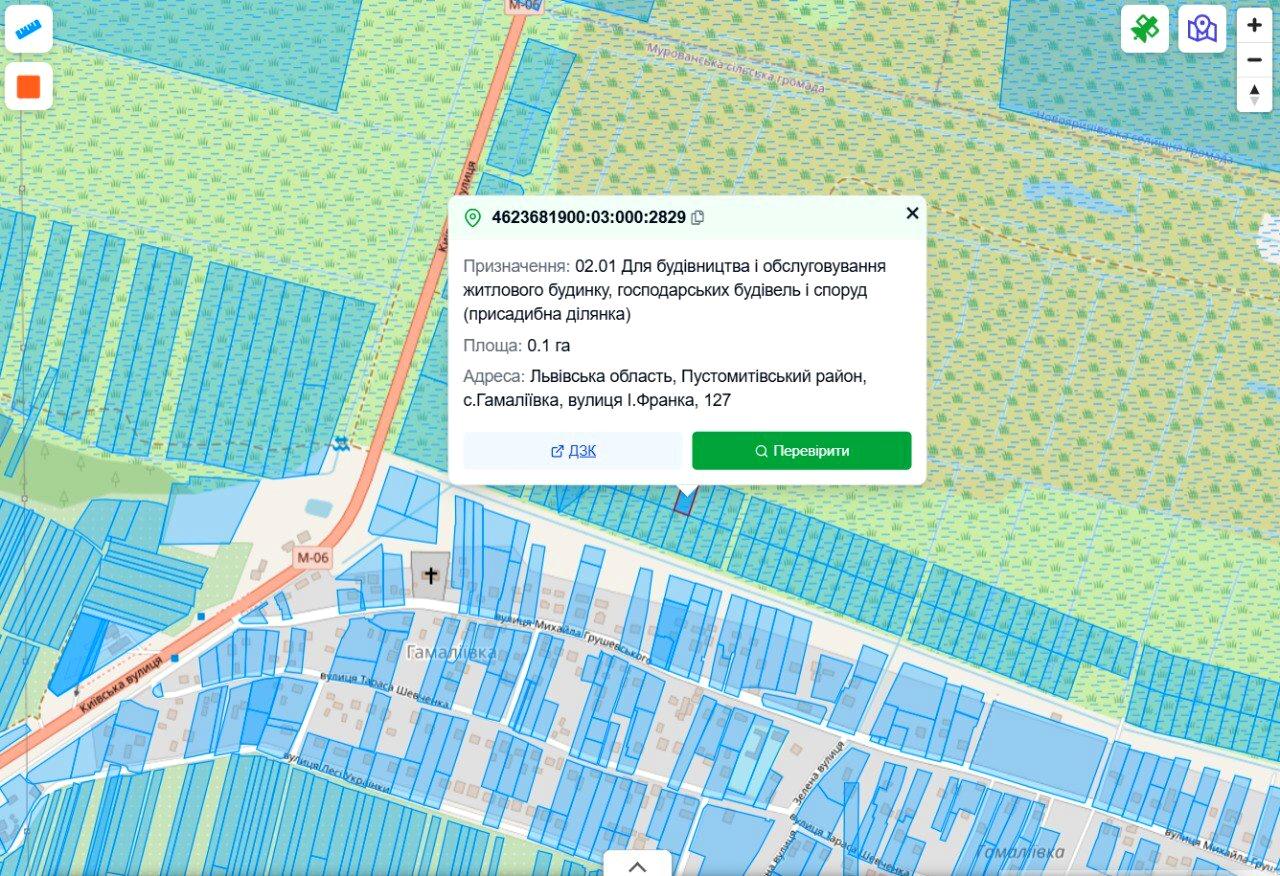Click the church cross marker
This screenshot has height=876, width=1280.
coord(431,576)
